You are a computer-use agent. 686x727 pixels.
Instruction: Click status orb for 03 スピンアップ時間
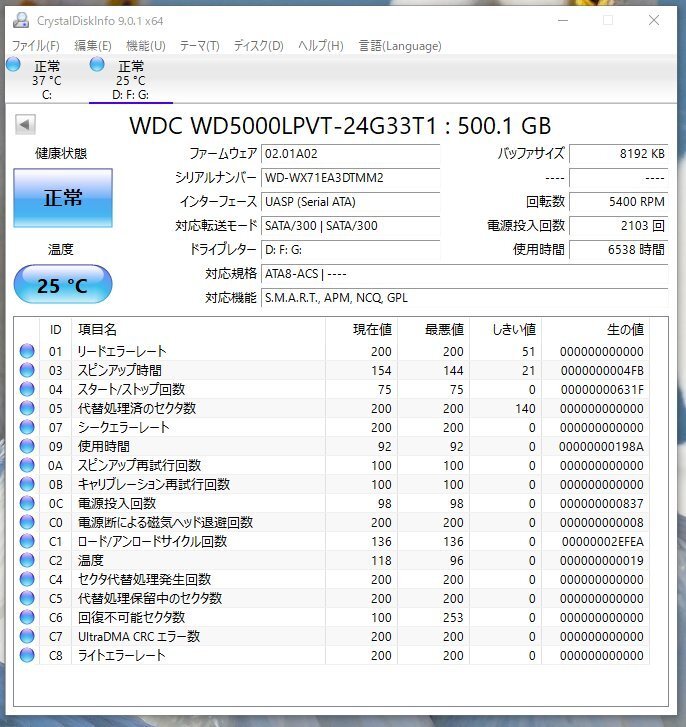pos(27,370)
